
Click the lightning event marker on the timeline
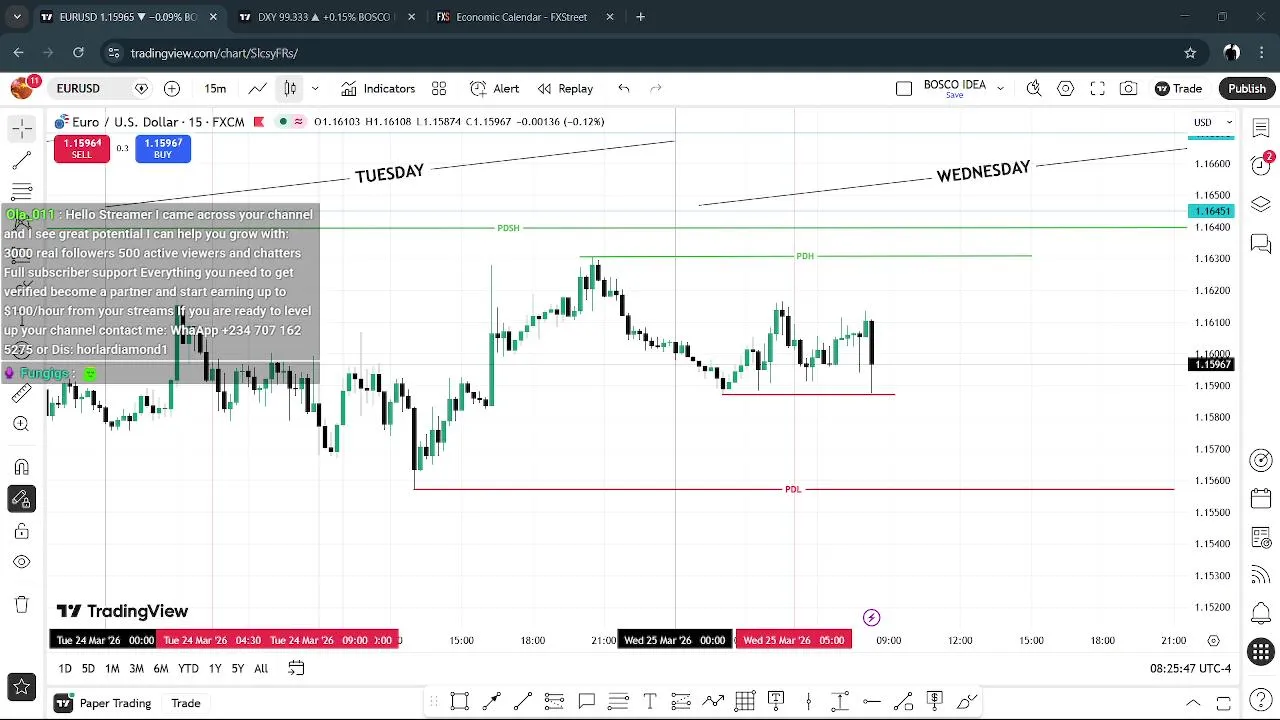point(871,618)
